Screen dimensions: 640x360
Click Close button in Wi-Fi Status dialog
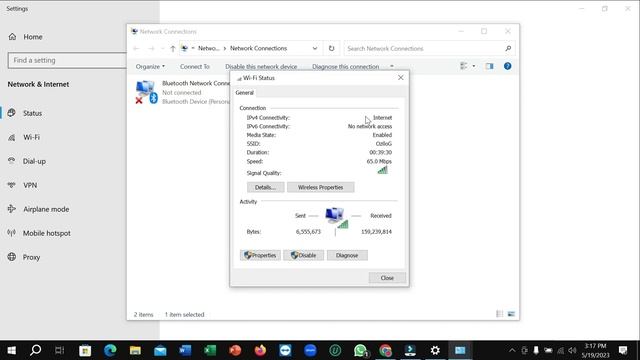click(x=387, y=278)
